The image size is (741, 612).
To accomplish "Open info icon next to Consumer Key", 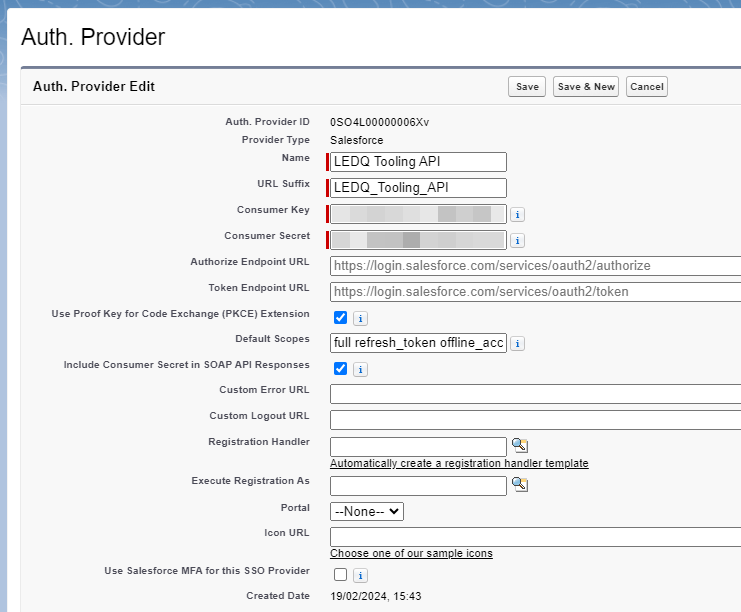I will pos(517,215).
